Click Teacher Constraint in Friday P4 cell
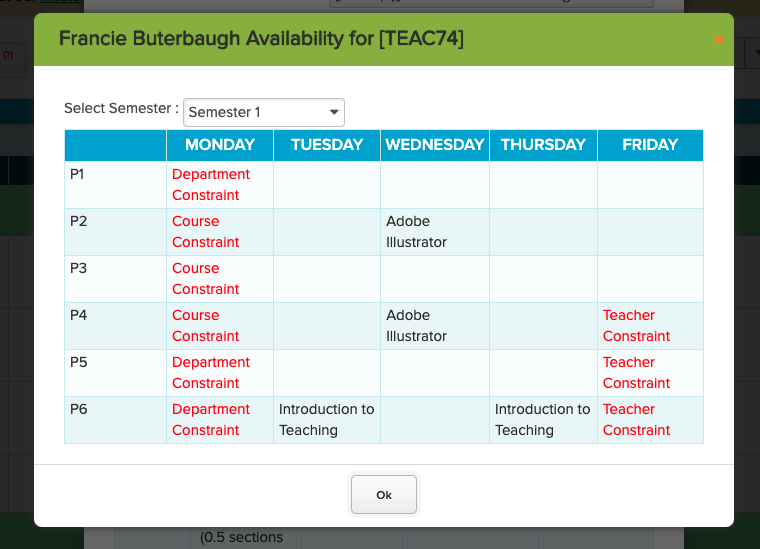This screenshot has height=549, width=760. [636, 326]
